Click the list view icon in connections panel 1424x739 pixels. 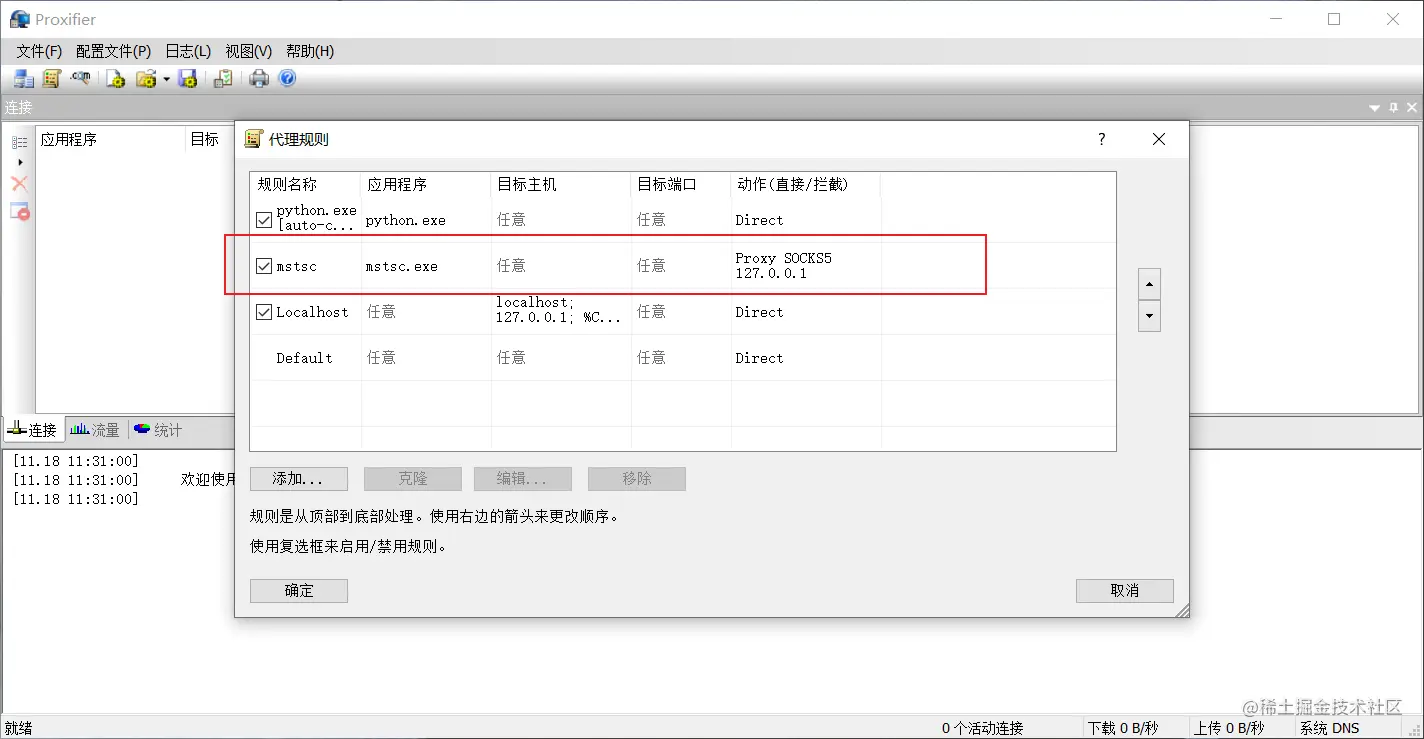(19, 142)
